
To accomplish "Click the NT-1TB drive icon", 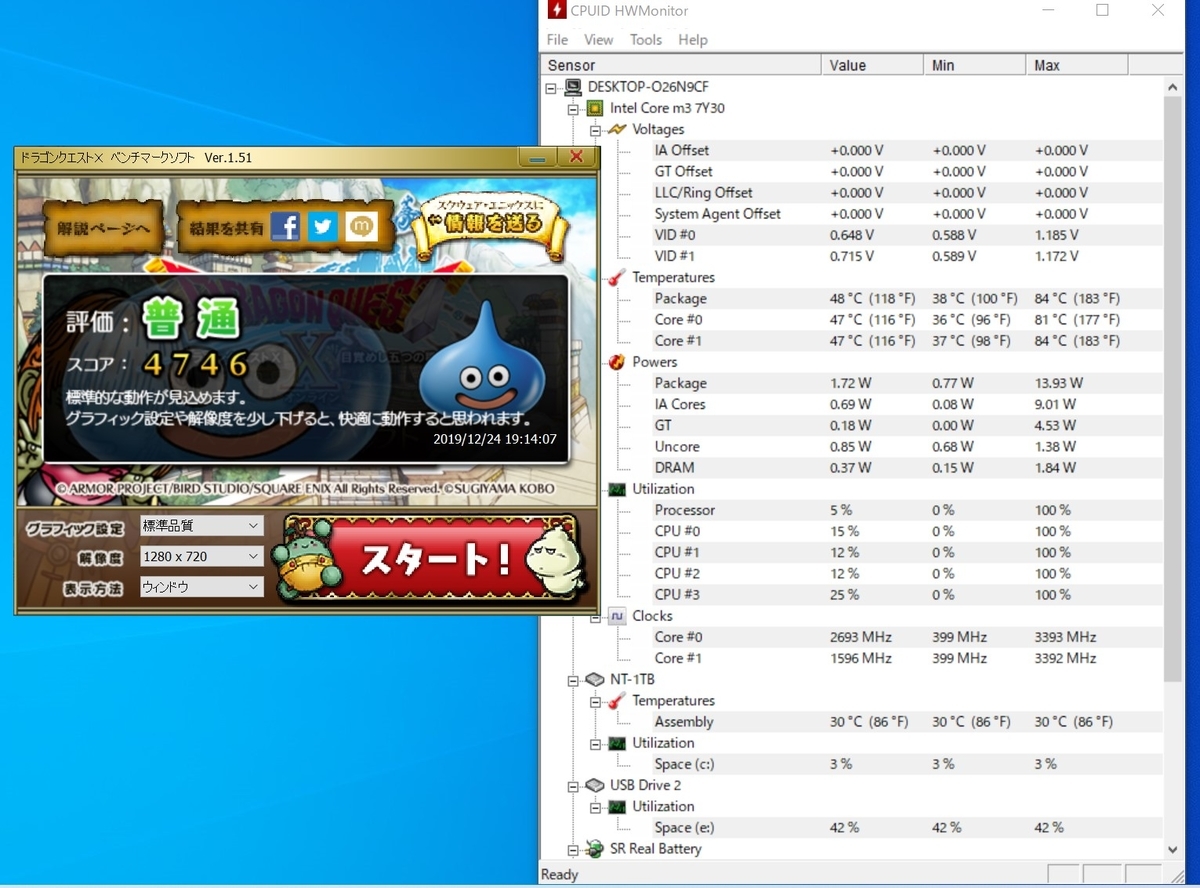I will pyautogui.click(x=595, y=679).
